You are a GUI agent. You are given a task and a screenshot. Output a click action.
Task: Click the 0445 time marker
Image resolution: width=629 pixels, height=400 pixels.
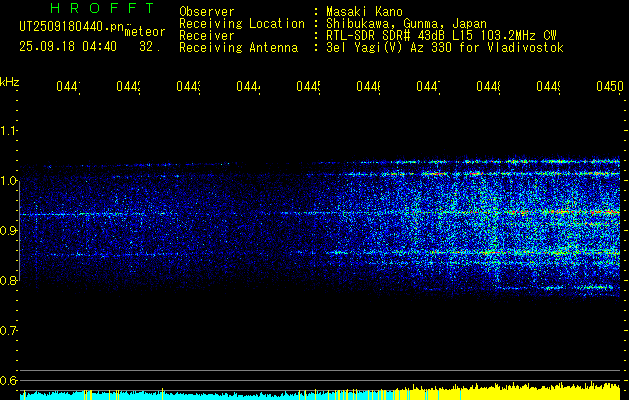coord(308,87)
